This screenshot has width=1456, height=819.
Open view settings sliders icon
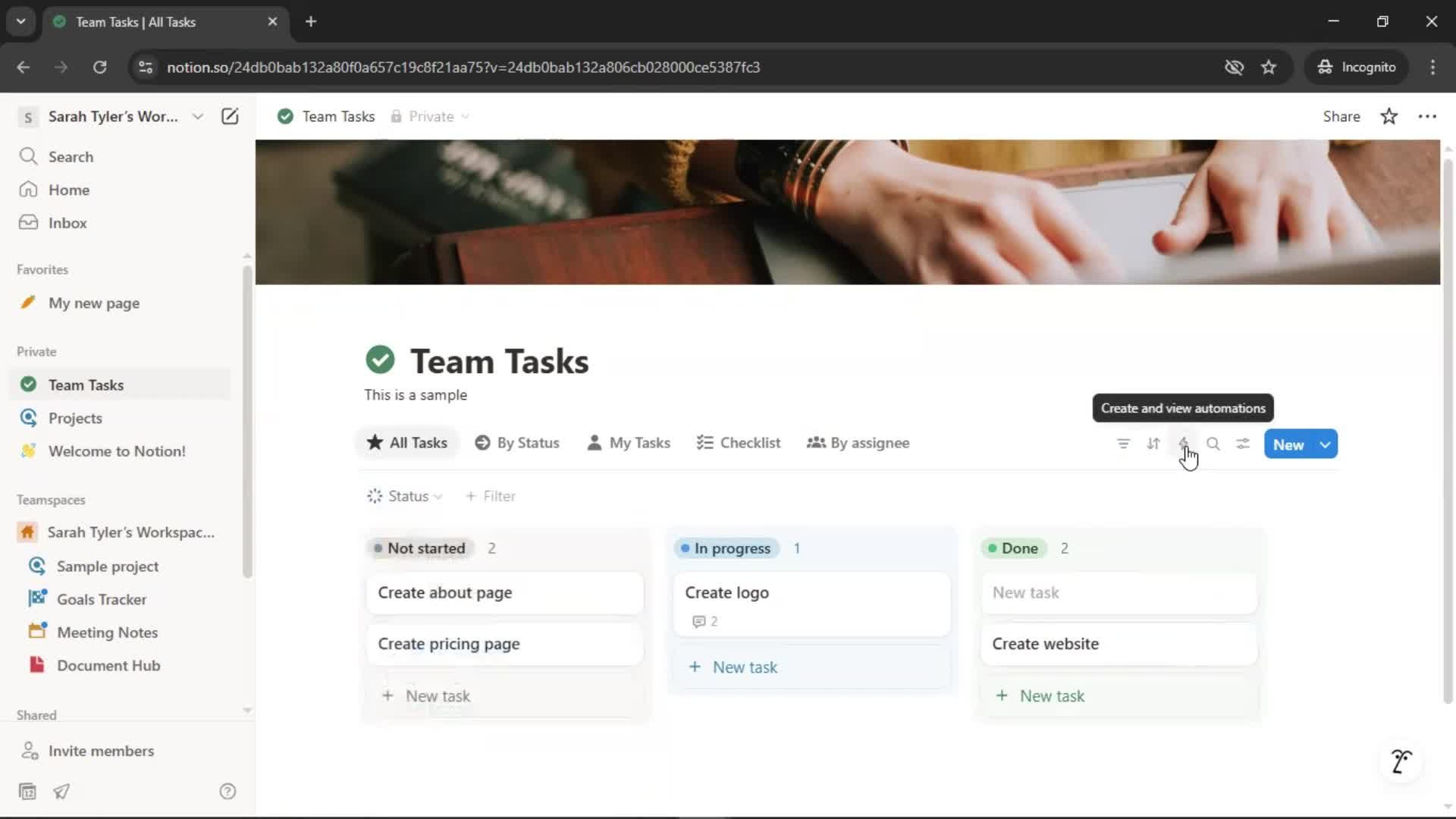click(x=1243, y=444)
